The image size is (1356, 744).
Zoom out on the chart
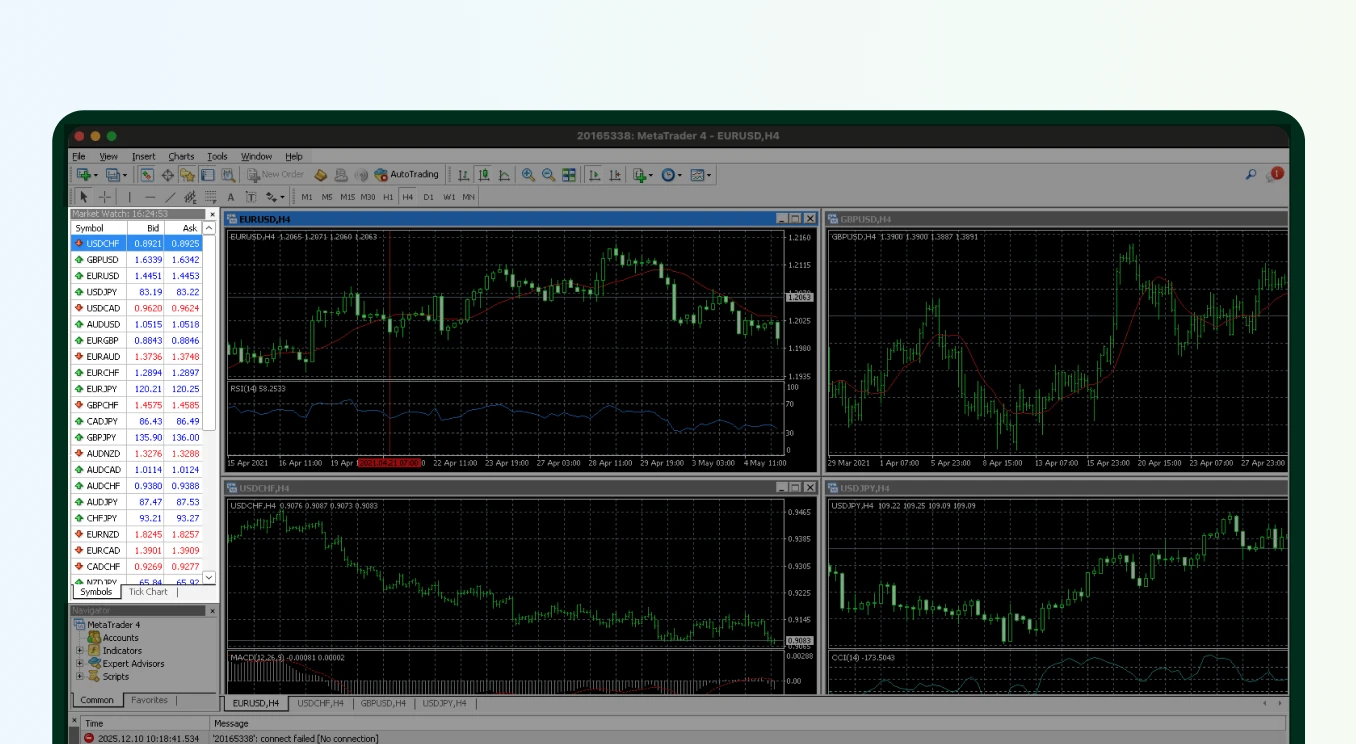click(547, 174)
